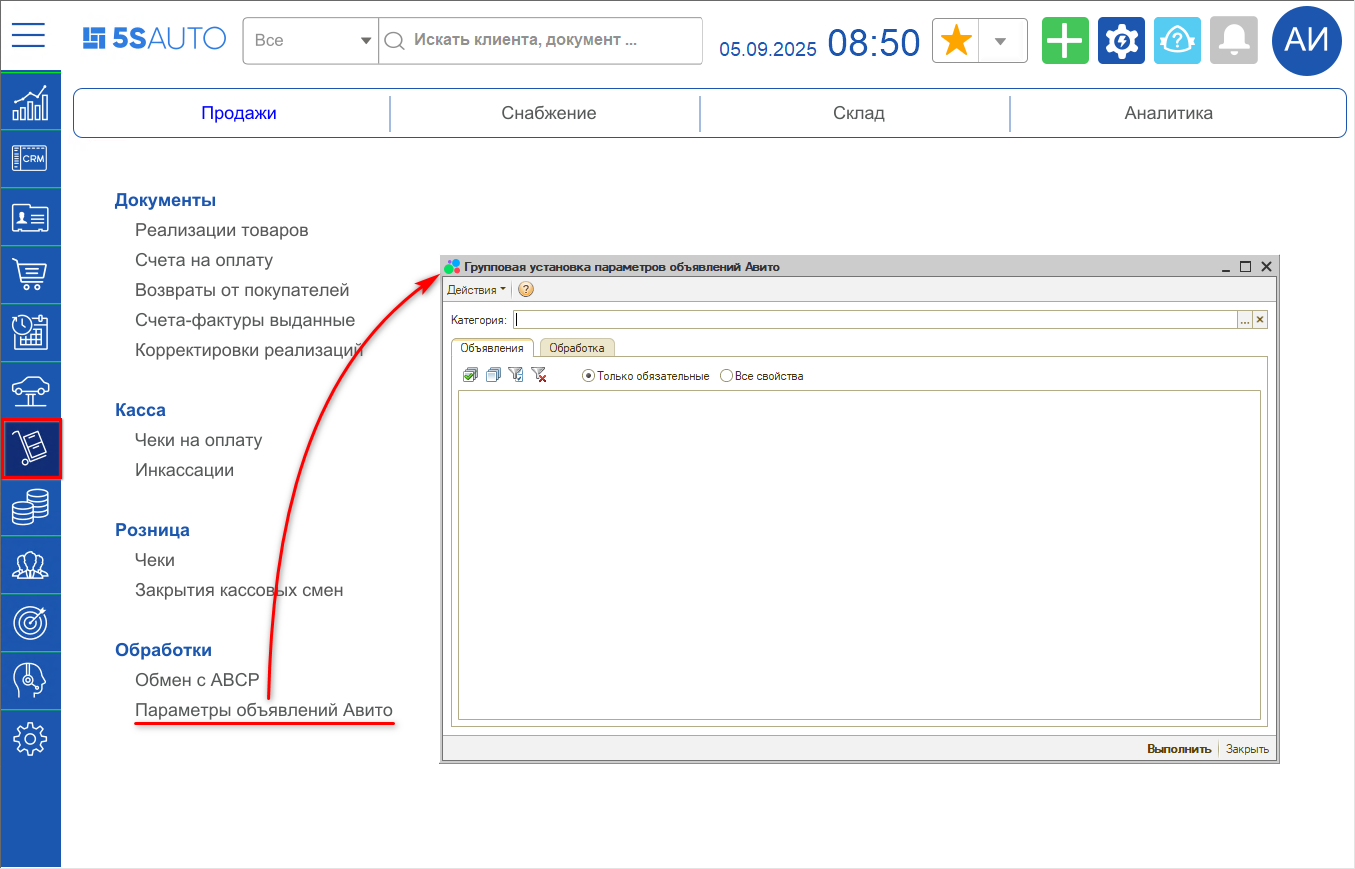Click the 'Категория' input field
Image resolution: width=1355 pixels, height=869 pixels.
[874, 320]
